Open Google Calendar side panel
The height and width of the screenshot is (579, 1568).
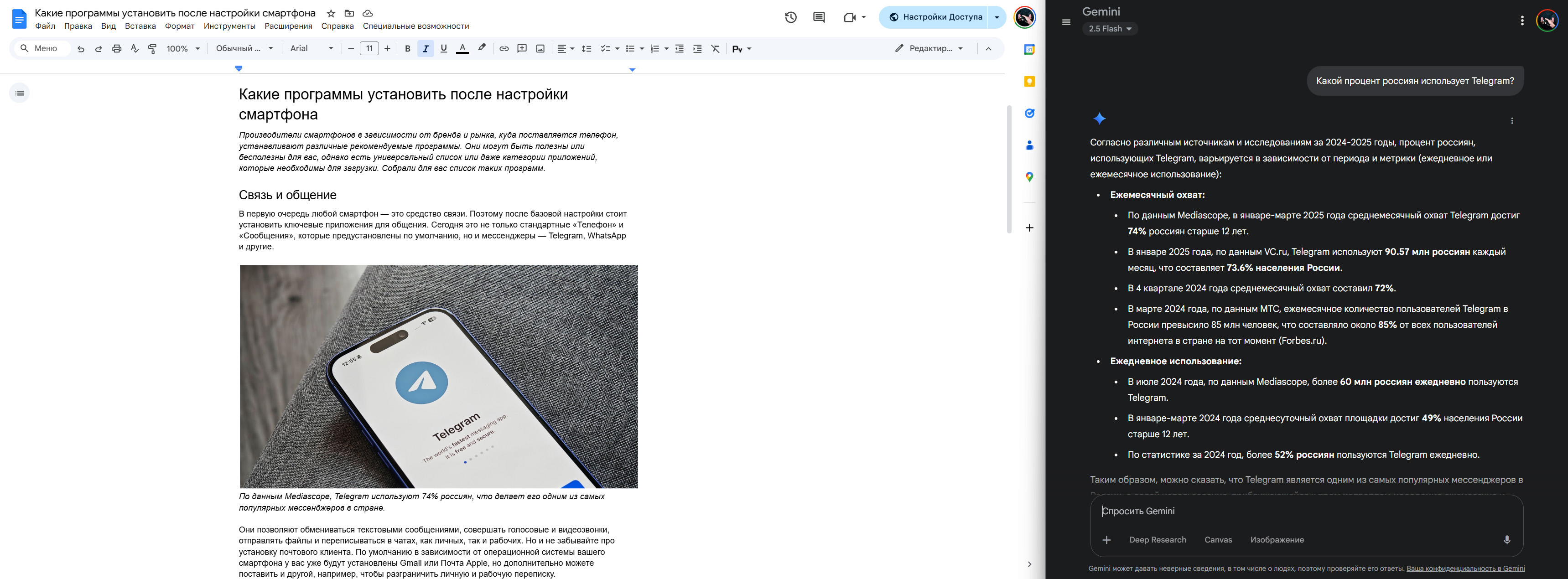[x=1029, y=50]
